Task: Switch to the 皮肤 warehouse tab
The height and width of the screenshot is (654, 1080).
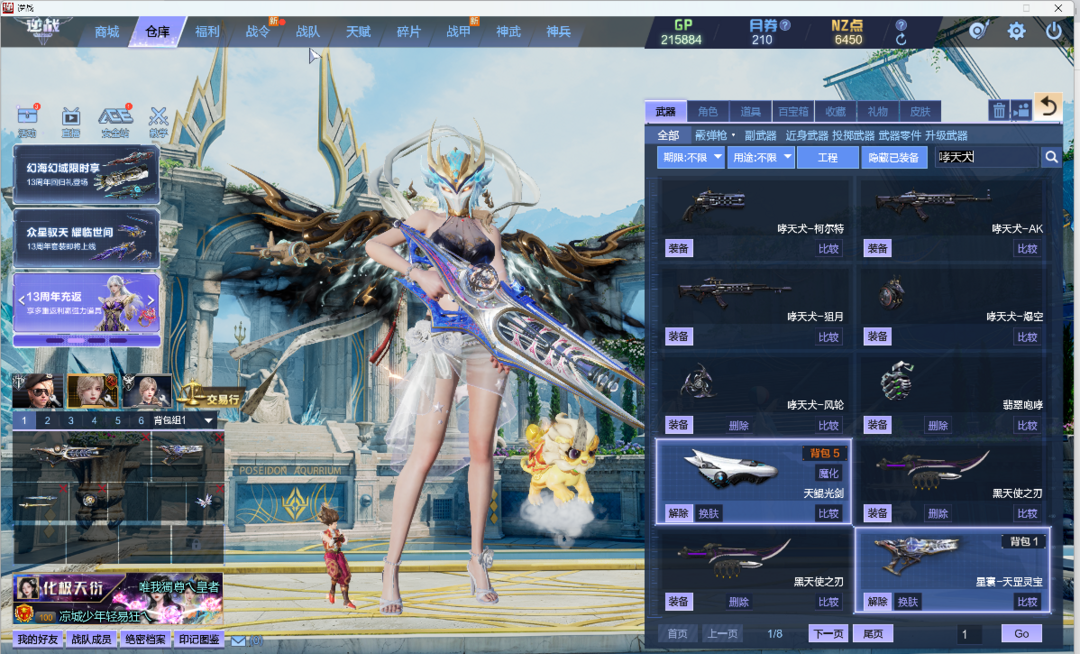Action: [920, 112]
